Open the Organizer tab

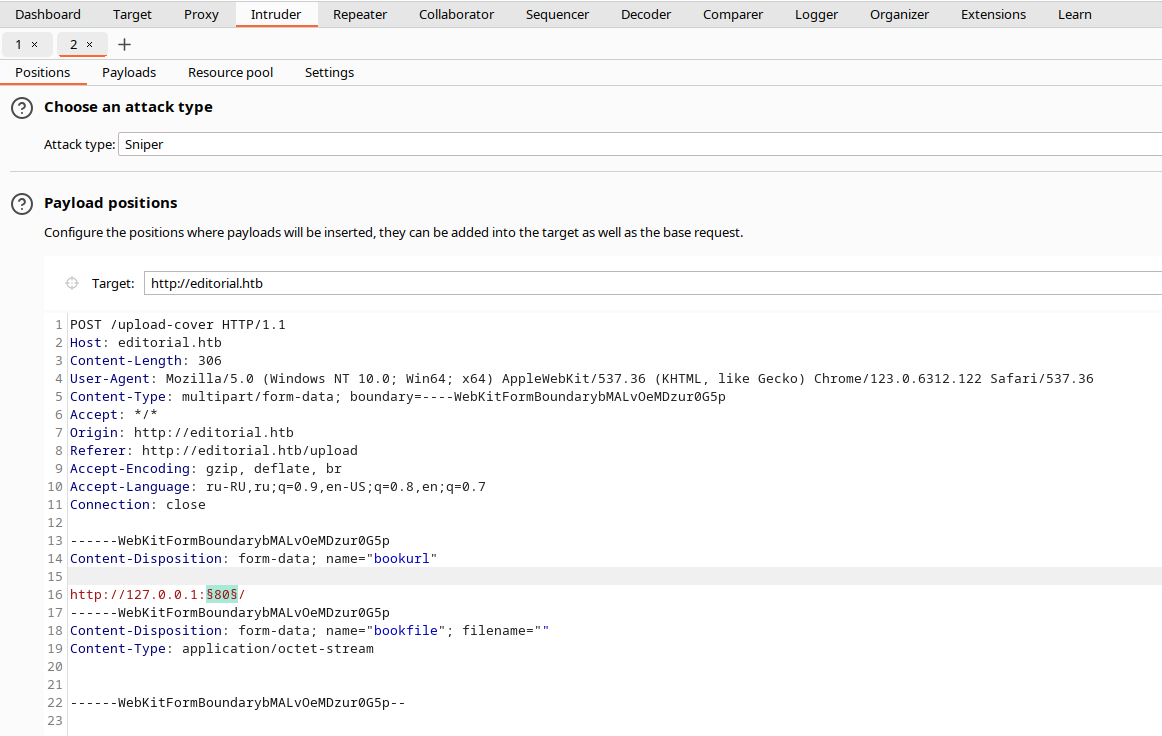[900, 14]
